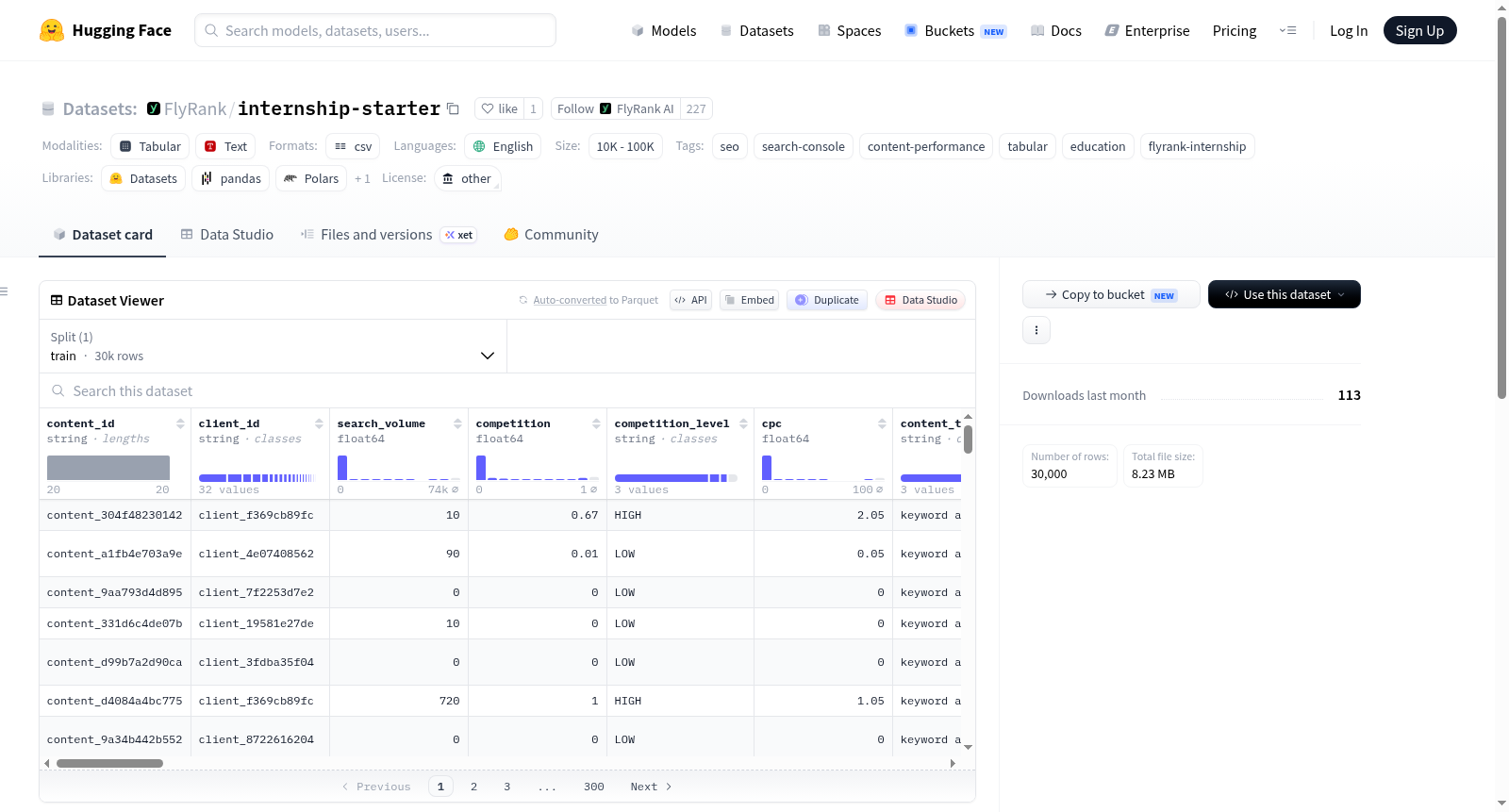
Task: Click the API button in Dataset Viewer
Action: (690, 300)
